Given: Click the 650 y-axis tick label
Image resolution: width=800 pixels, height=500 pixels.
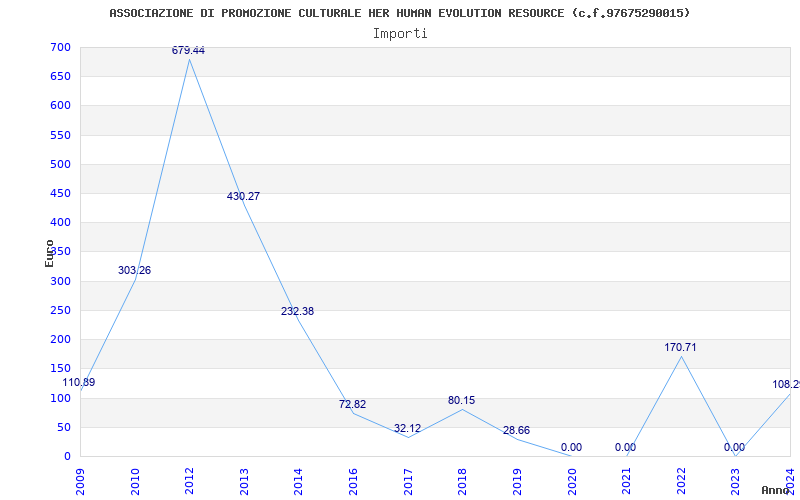Looking at the screenshot, I should (x=60, y=77).
